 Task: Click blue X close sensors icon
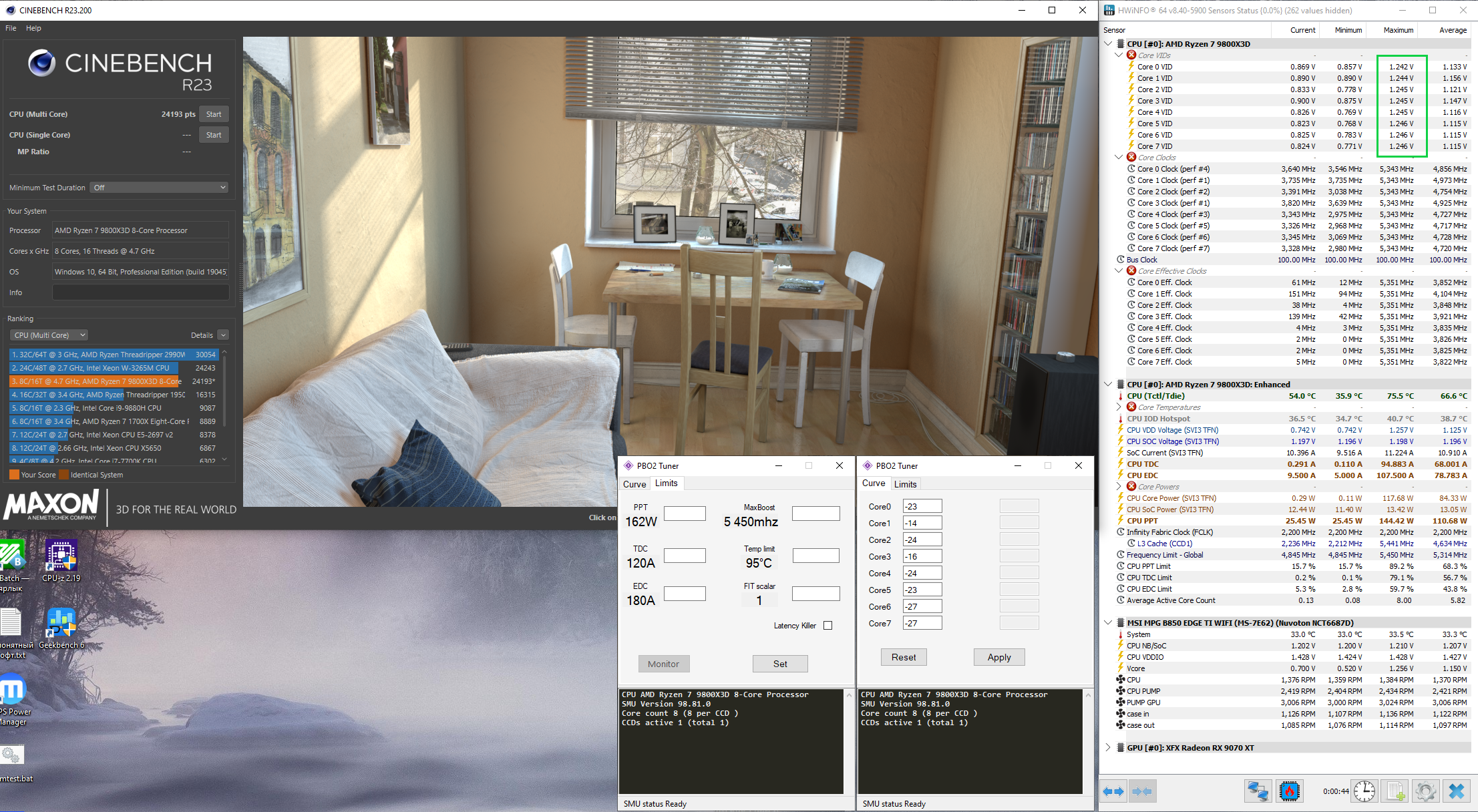click(1457, 791)
